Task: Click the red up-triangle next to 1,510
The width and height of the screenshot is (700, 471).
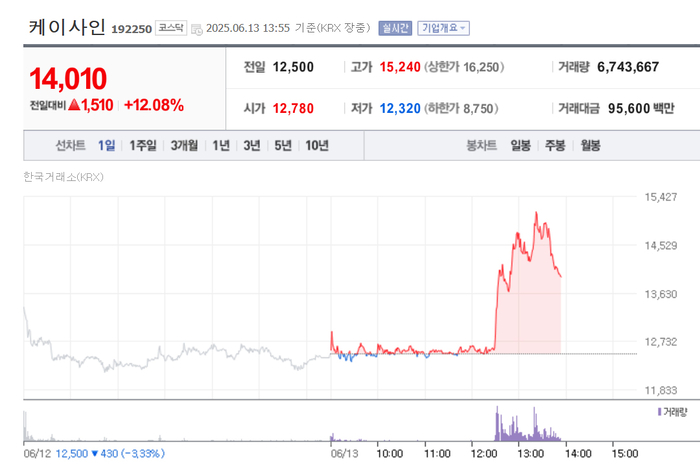Action: tap(75, 105)
